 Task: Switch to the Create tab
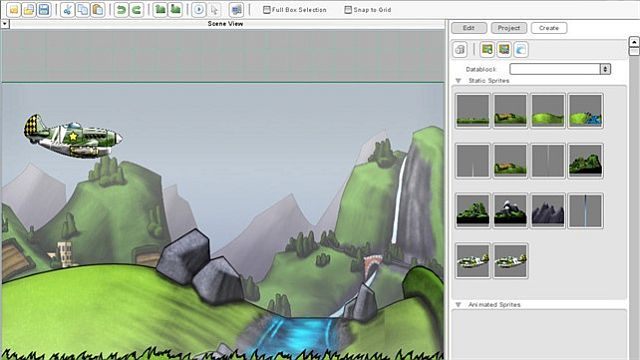[x=549, y=28]
